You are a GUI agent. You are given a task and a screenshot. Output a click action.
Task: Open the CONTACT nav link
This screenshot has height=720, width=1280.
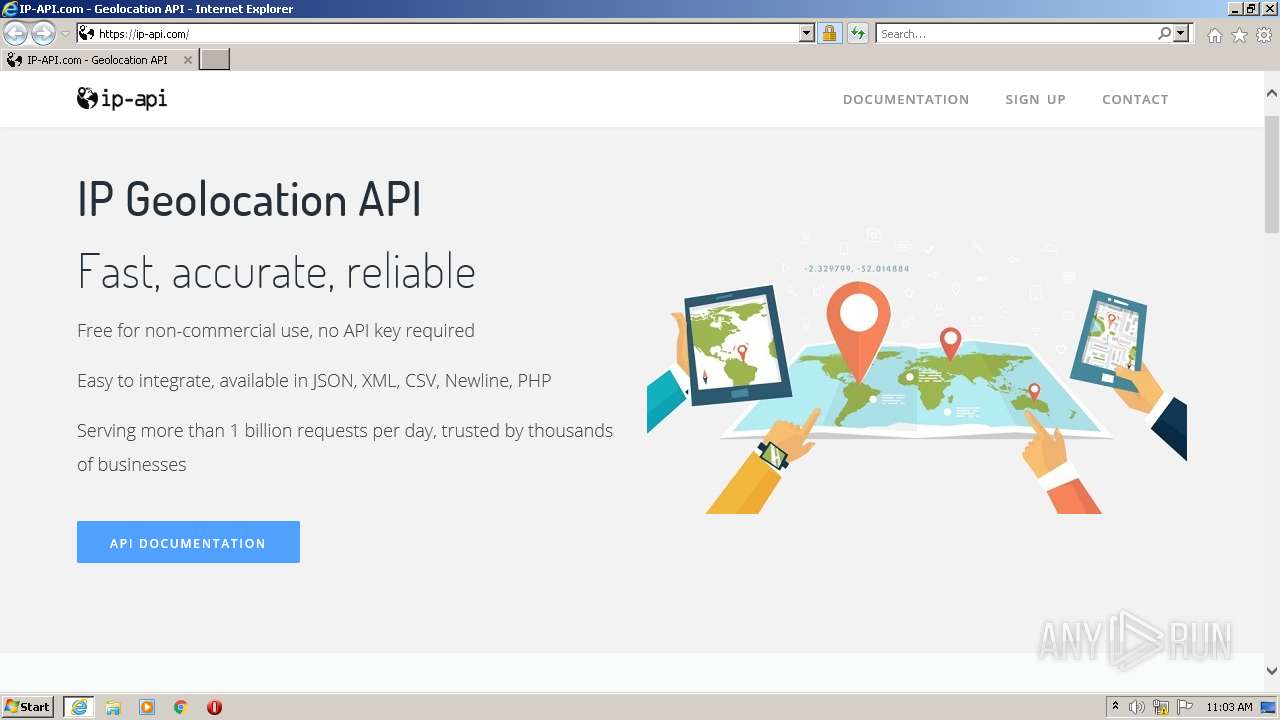[x=1135, y=99]
